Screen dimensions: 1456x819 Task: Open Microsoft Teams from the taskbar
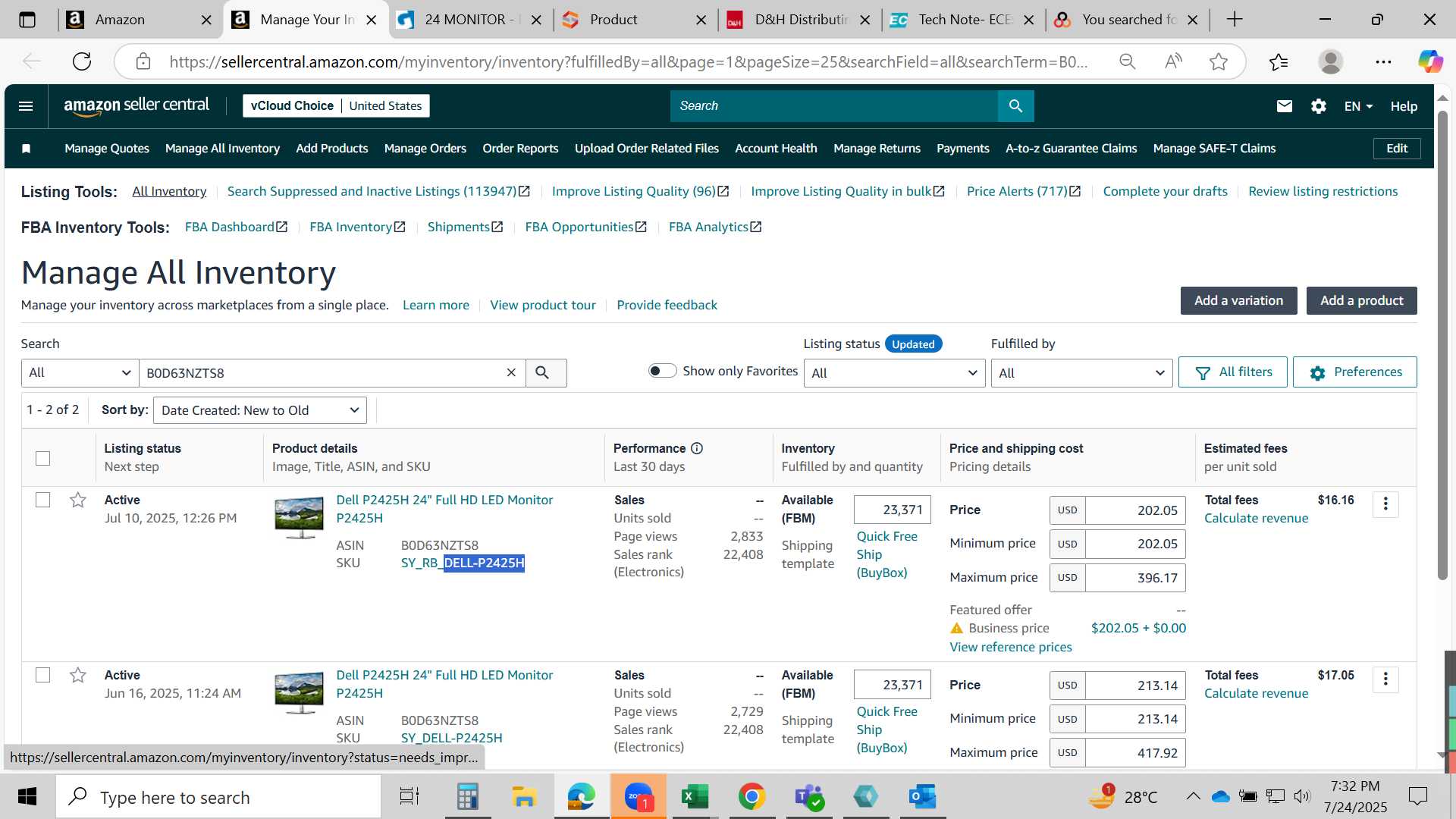(x=808, y=796)
